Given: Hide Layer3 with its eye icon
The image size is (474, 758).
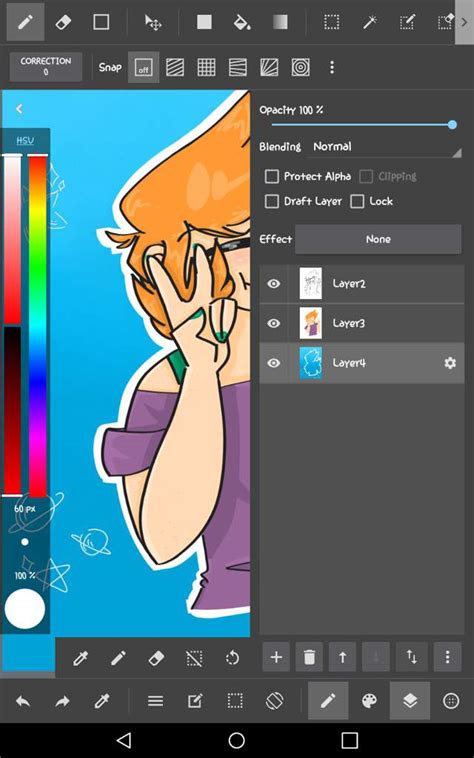Looking at the screenshot, I should tap(273, 323).
